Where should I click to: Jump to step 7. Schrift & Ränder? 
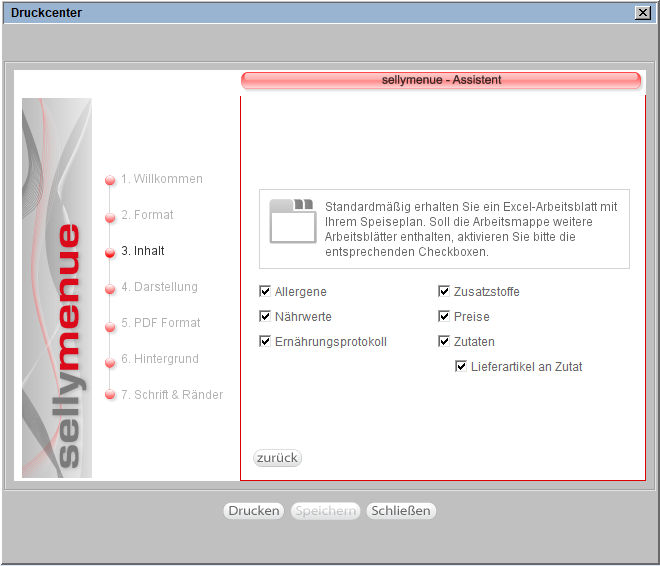click(x=172, y=395)
